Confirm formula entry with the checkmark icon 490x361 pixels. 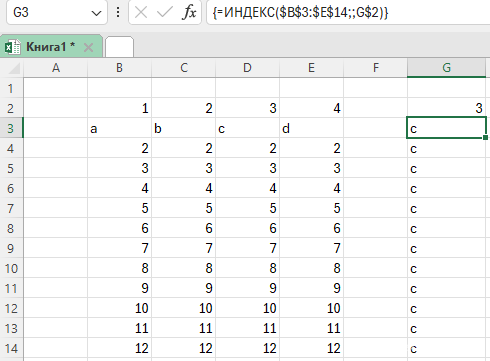point(165,13)
